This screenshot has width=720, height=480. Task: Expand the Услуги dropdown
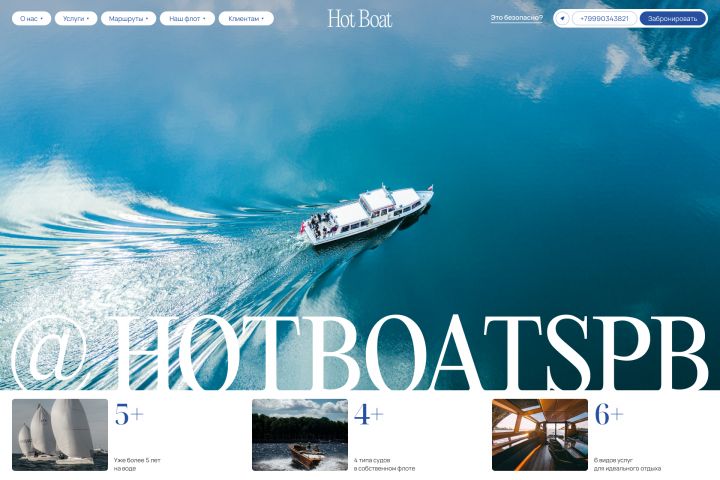pyautogui.click(x=76, y=19)
